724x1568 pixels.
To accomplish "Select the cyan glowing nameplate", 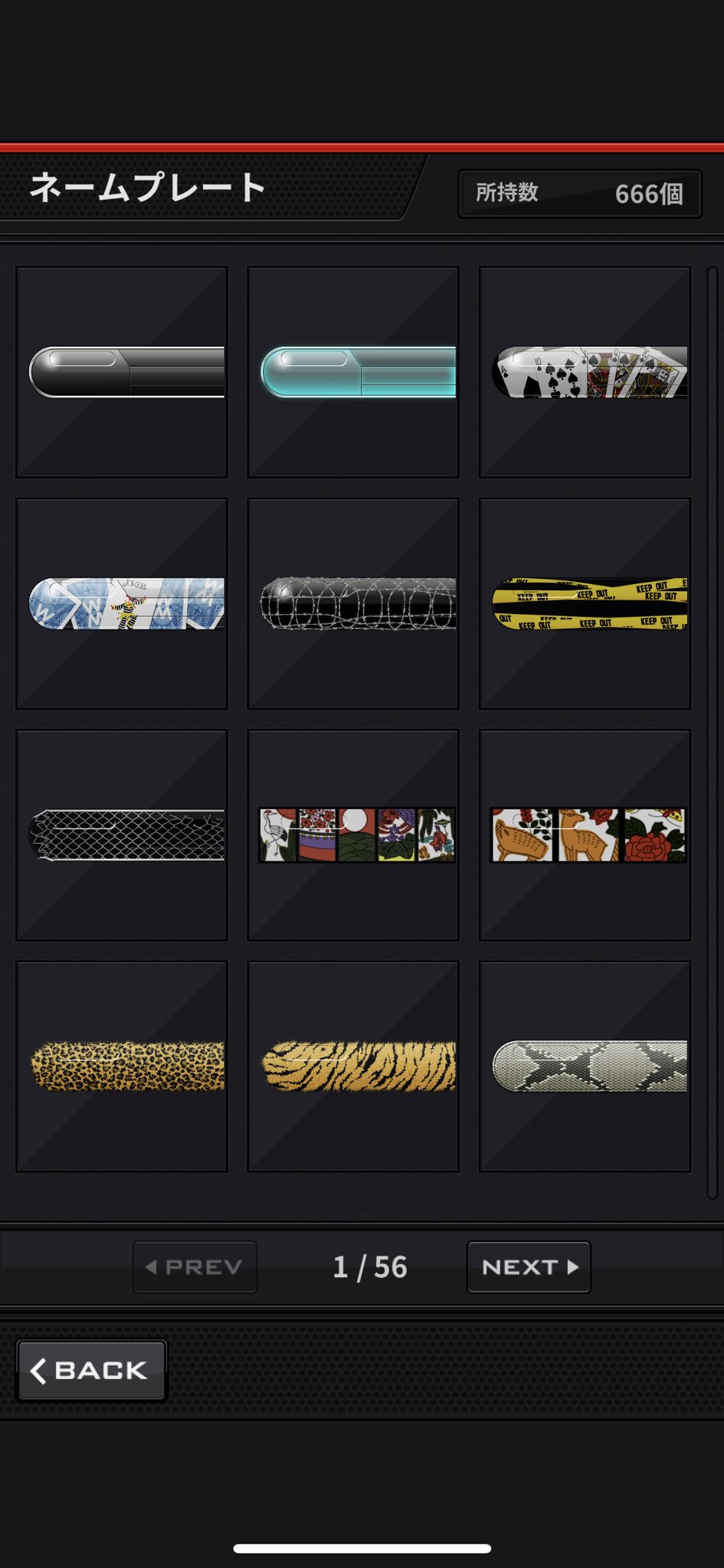I will [x=353, y=372].
